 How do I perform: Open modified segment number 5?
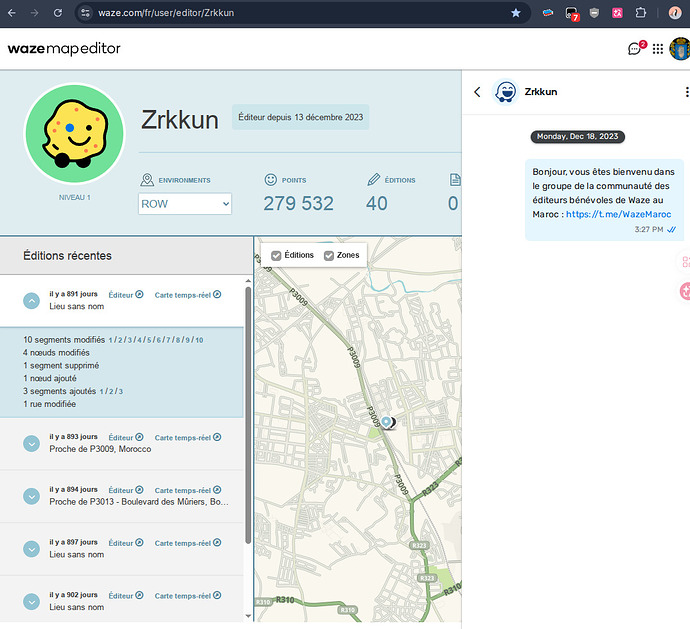click(x=149, y=340)
